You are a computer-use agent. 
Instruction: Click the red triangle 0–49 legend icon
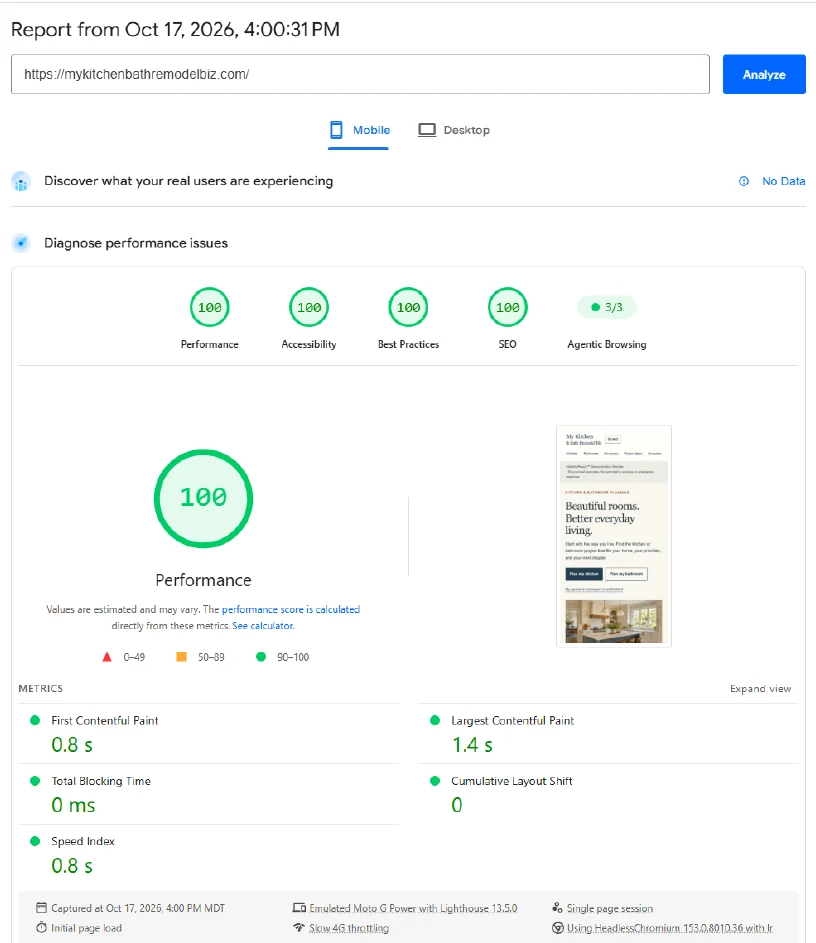pyautogui.click(x=107, y=657)
